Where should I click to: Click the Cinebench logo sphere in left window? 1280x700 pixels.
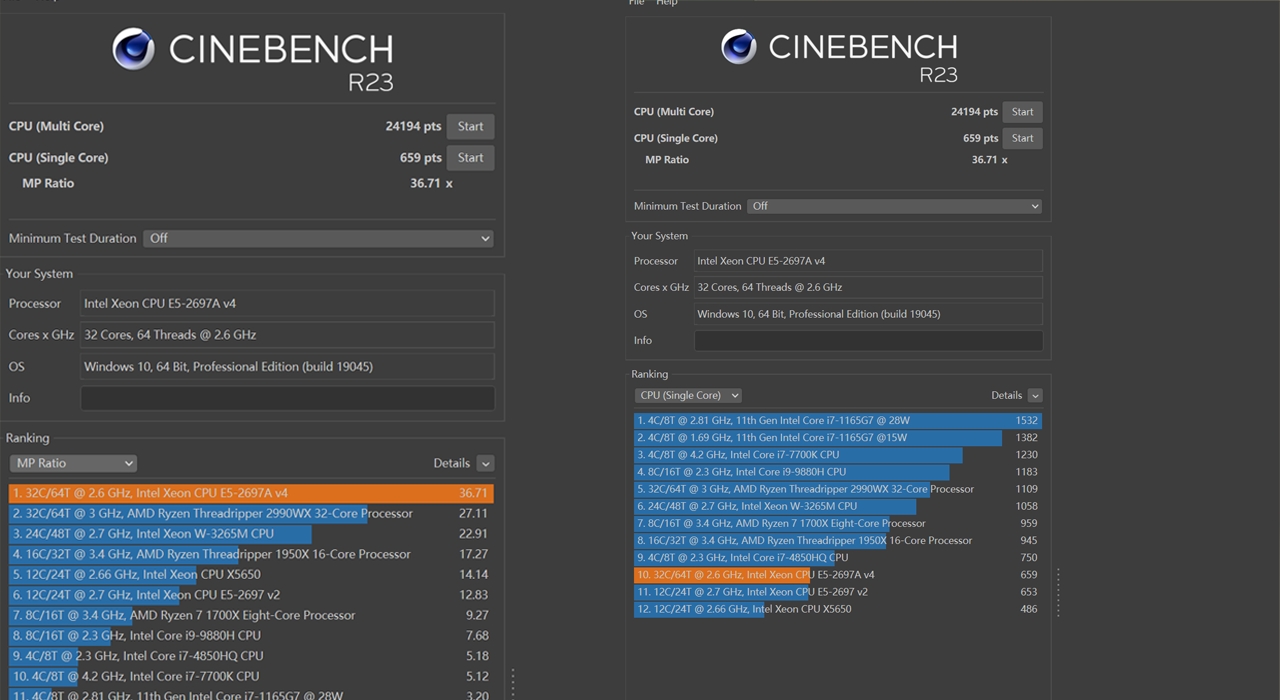pos(133,49)
